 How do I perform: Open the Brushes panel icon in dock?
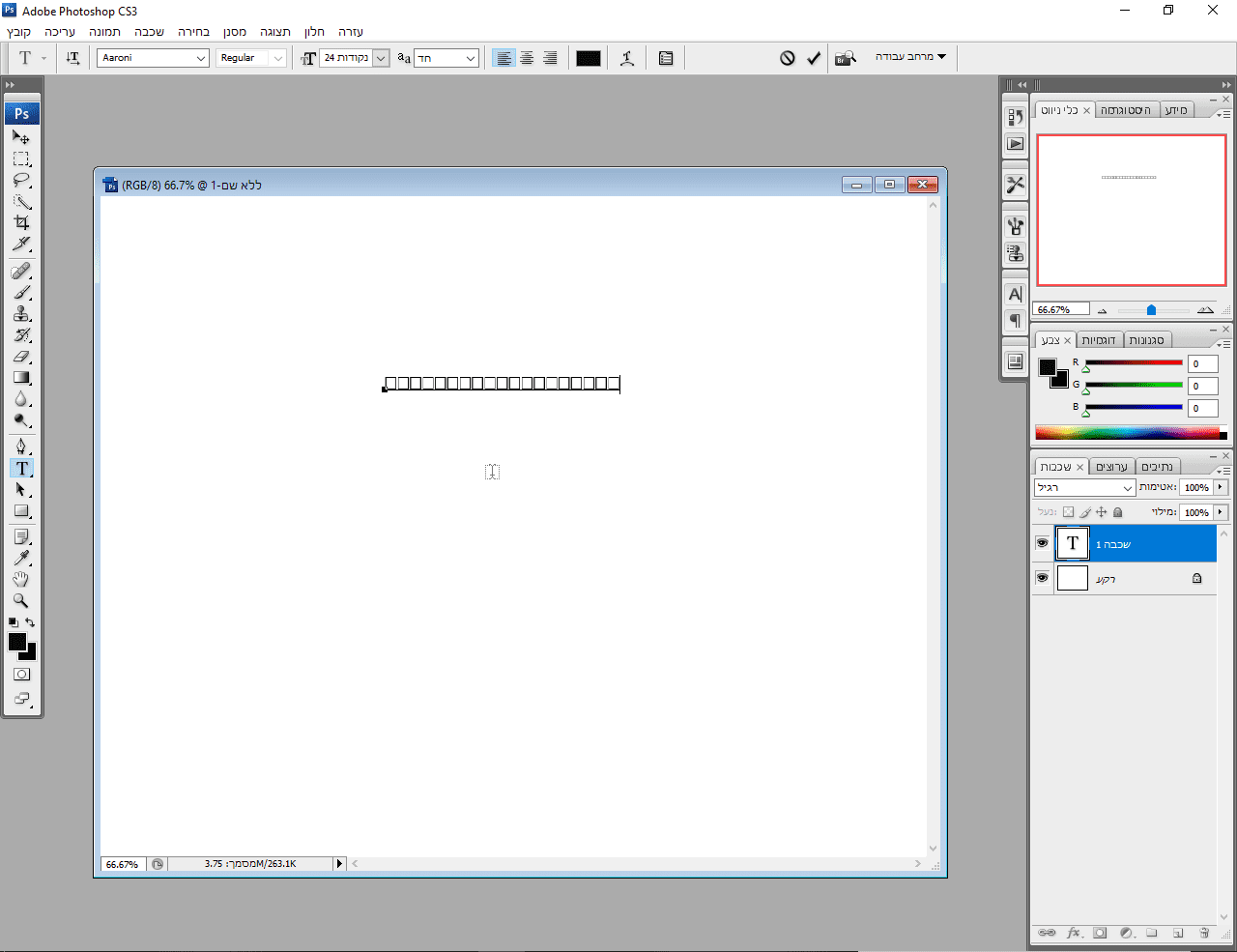pyautogui.click(x=1015, y=226)
